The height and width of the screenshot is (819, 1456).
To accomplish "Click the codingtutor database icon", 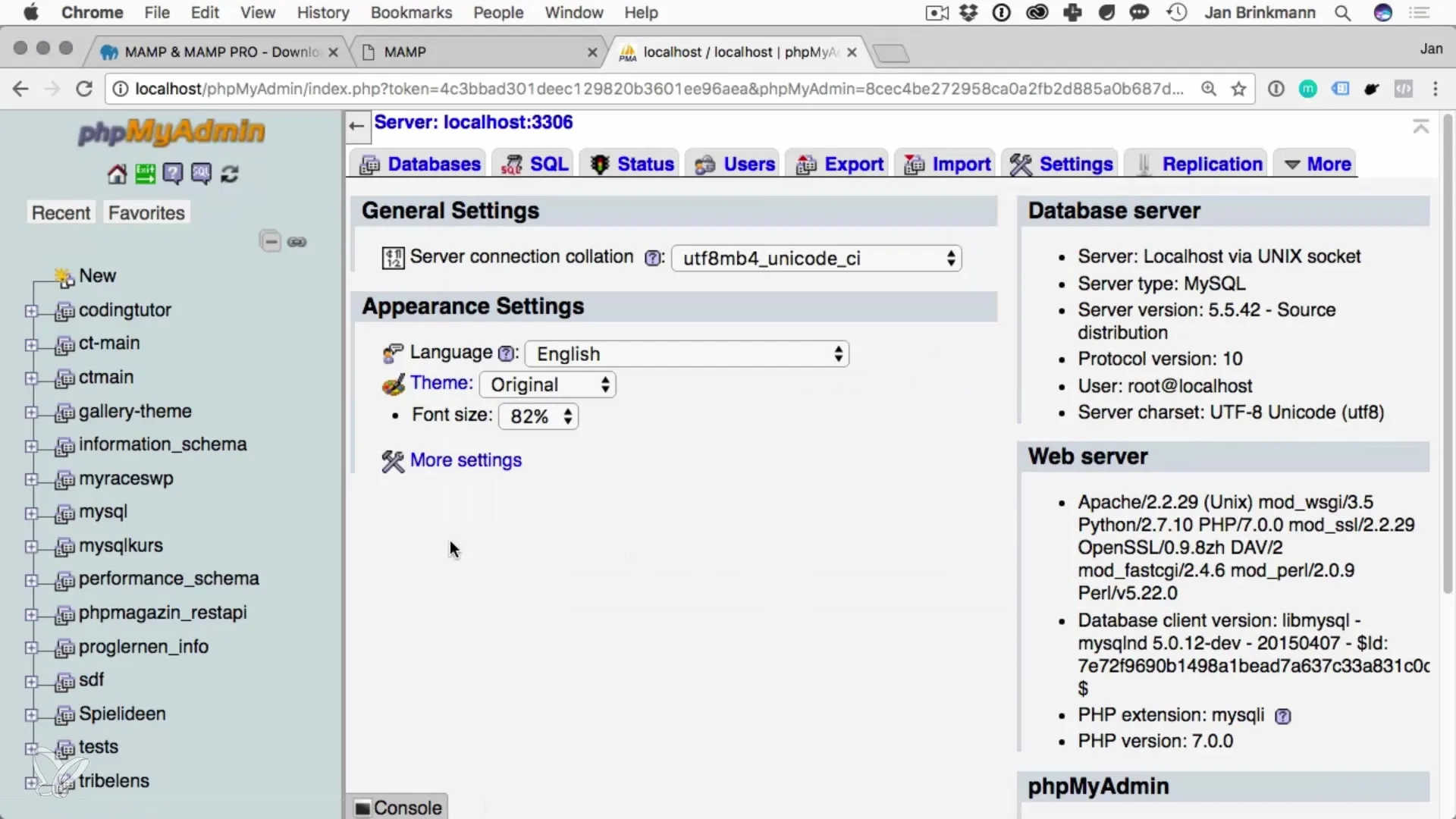I will (65, 311).
